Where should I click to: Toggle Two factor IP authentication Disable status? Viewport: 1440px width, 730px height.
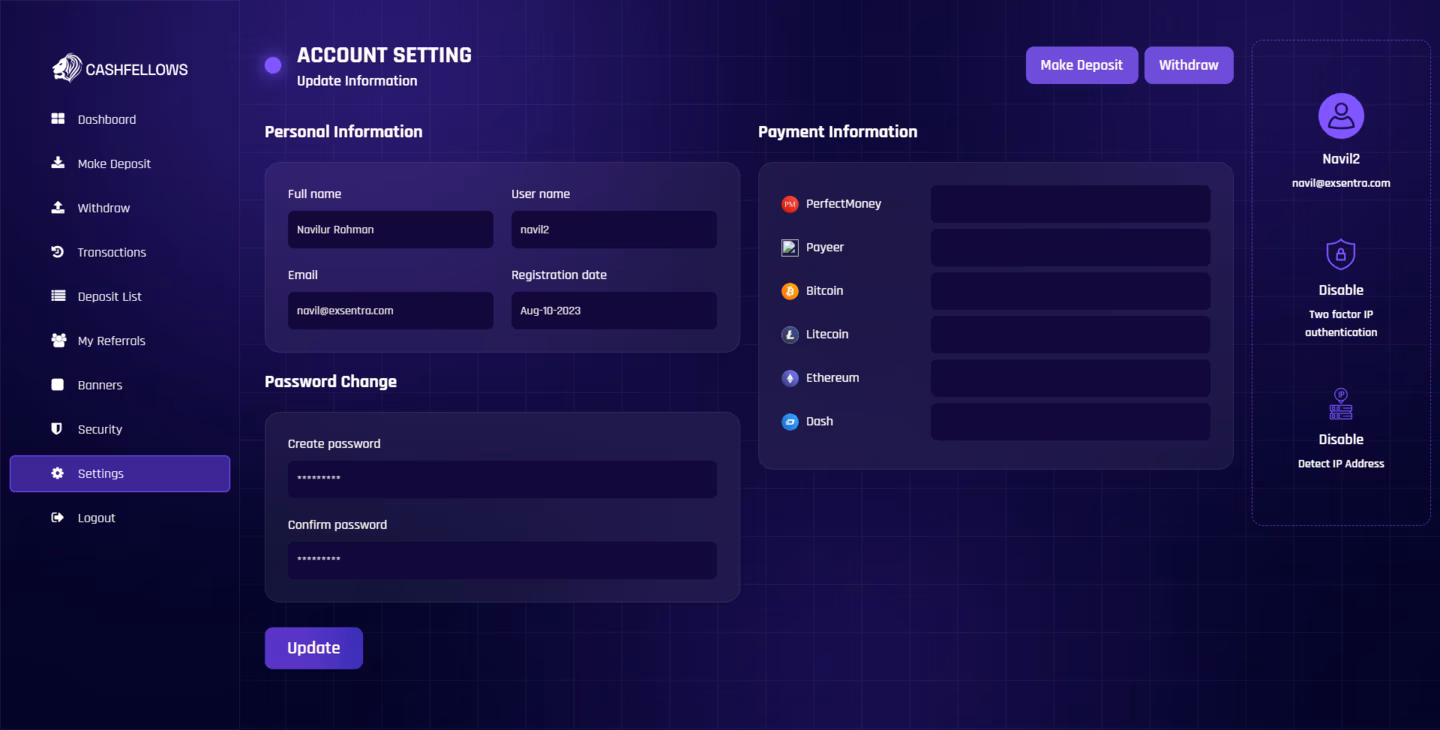1340,290
